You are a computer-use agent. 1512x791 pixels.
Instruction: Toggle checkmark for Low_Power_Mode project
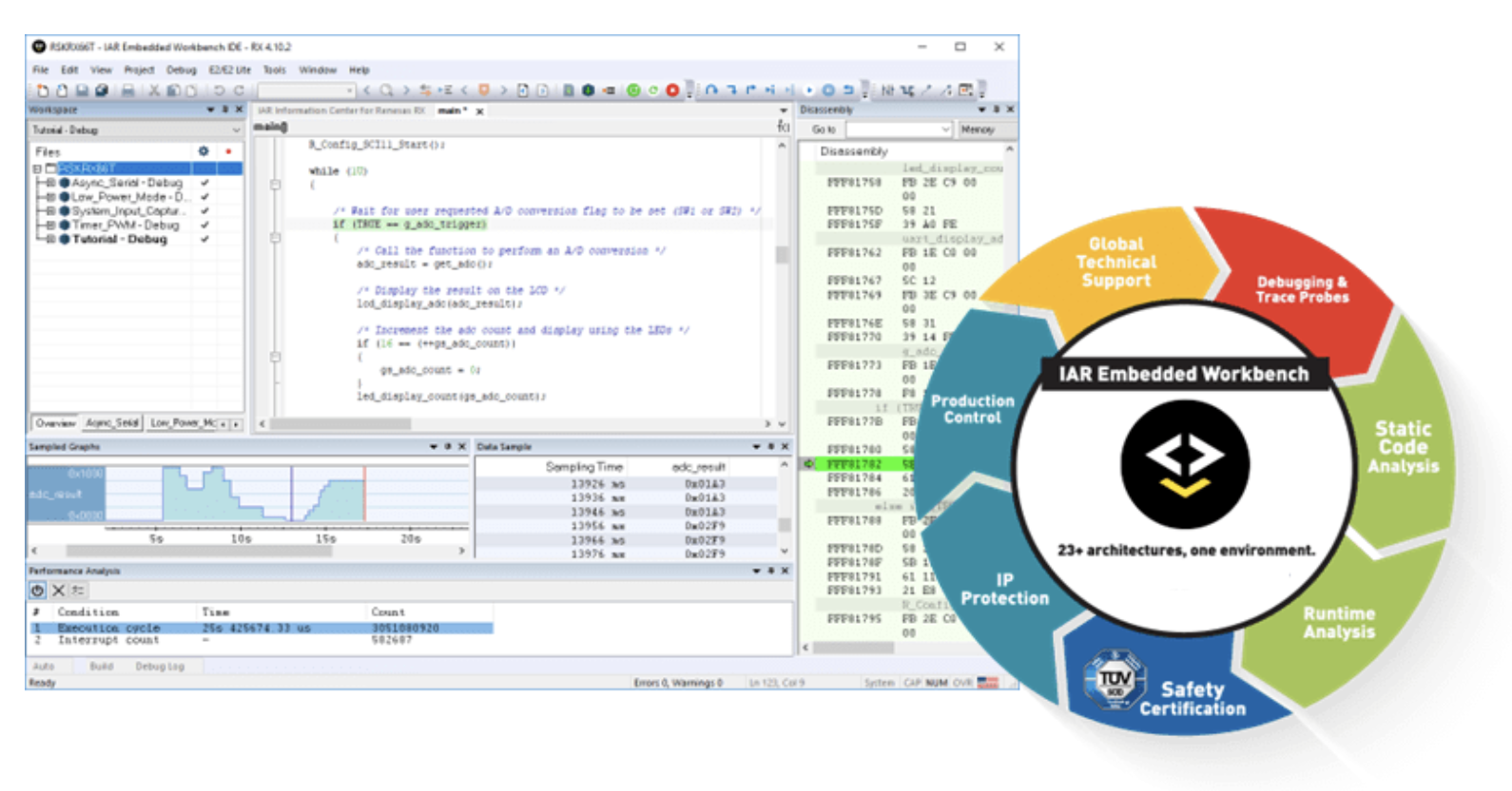204,197
